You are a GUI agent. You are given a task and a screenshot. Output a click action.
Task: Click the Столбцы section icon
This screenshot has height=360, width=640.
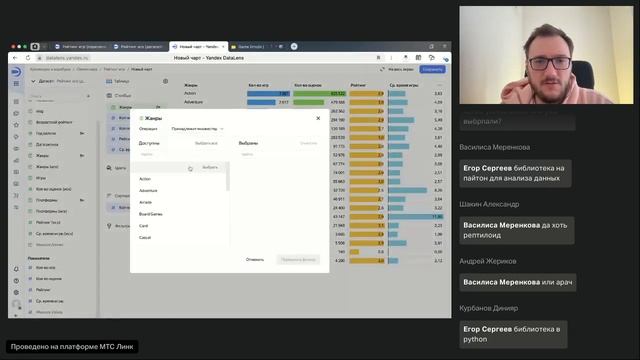point(109,96)
